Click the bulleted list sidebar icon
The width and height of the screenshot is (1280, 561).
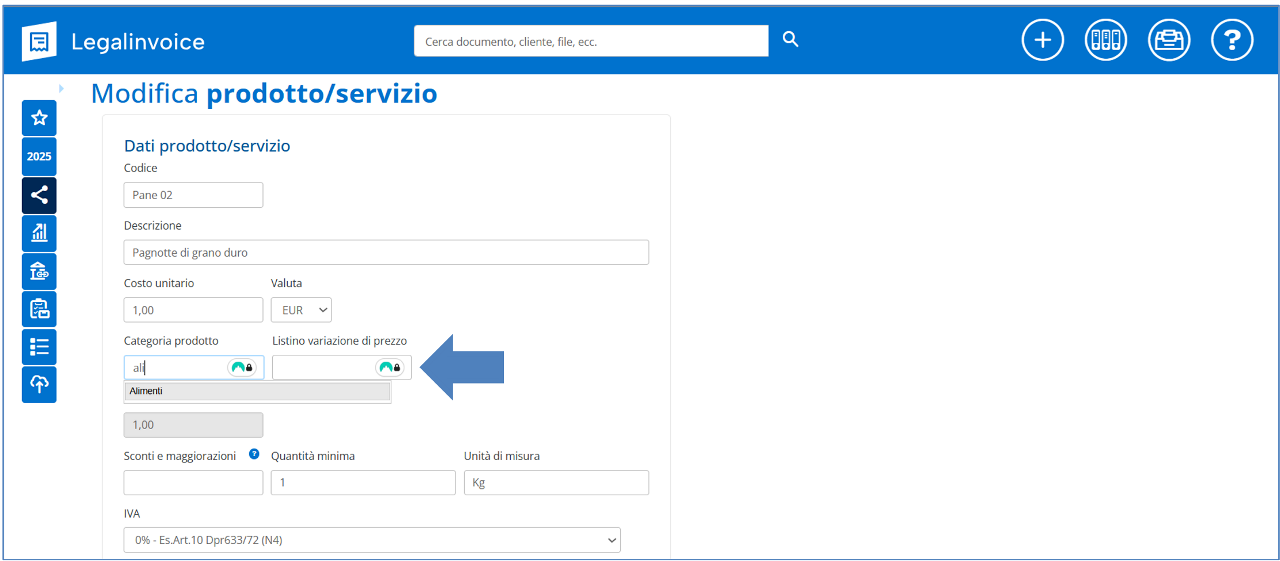point(39,347)
